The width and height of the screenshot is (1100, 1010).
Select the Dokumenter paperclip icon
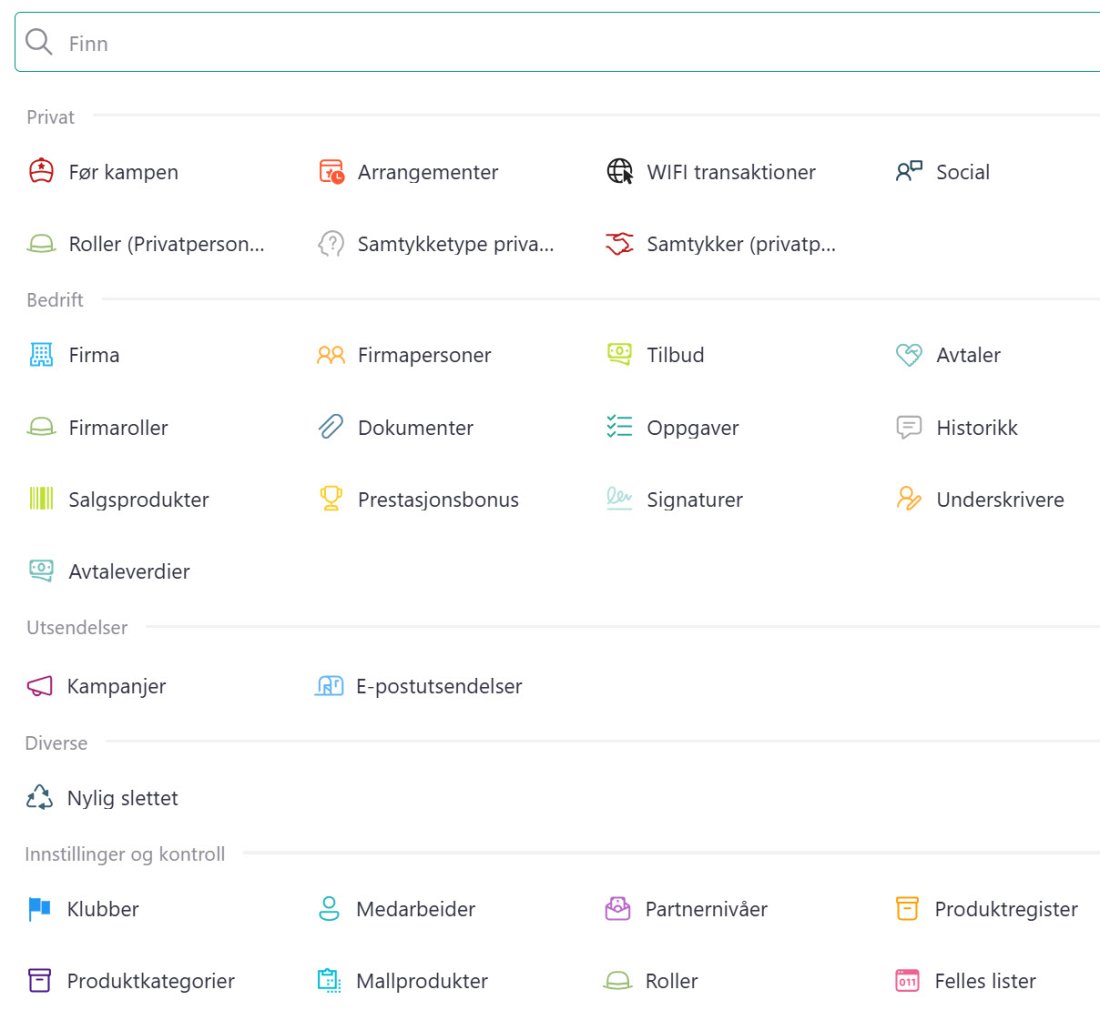[x=331, y=426]
